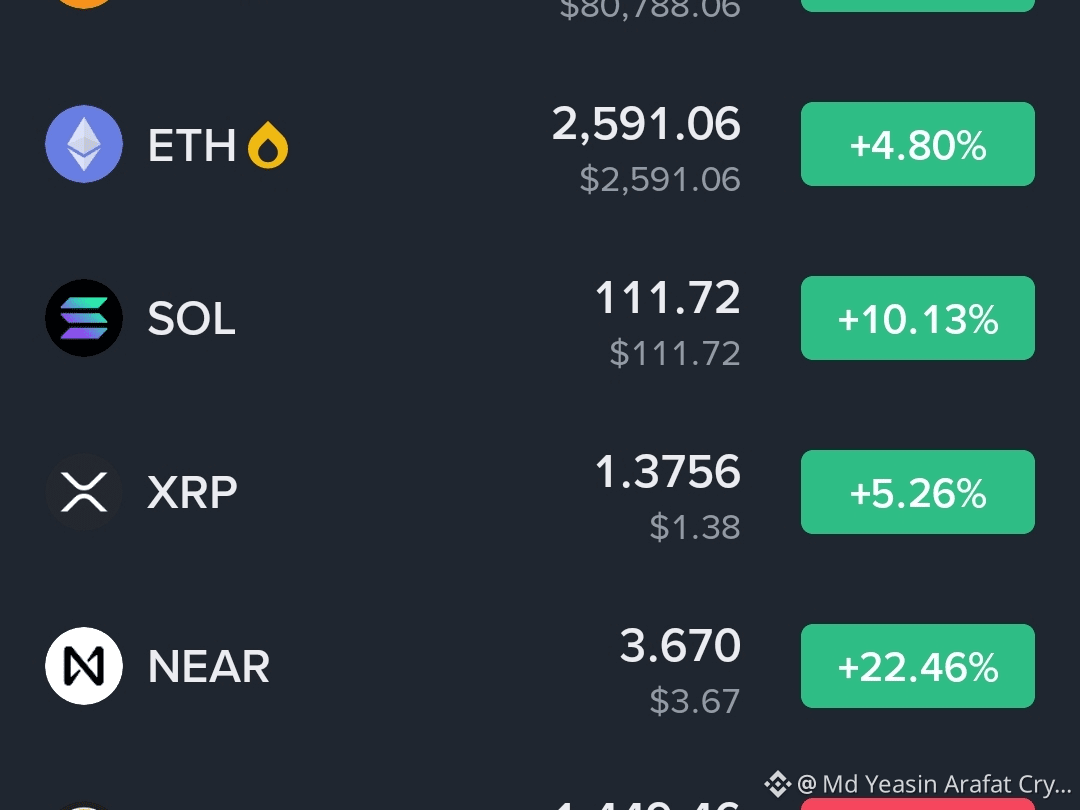
Task: Select the ETH price 2,591.06
Action: point(646,125)
